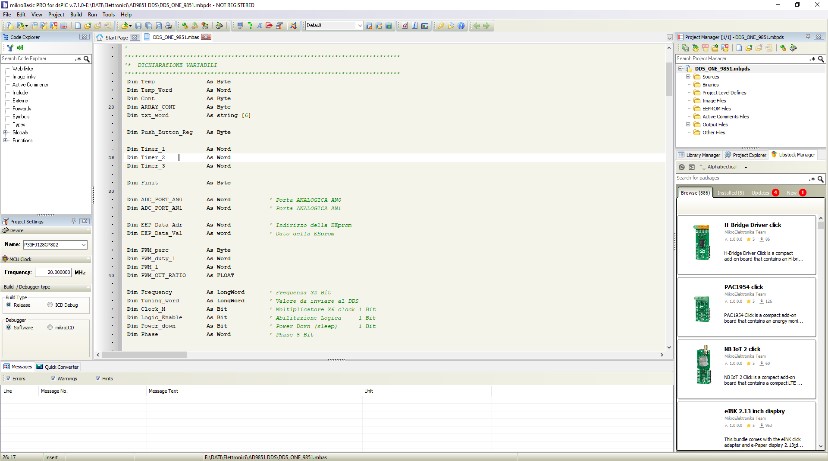
Task: Toggle the Warnings messages checkbox
Action: (x=53, y=378)
